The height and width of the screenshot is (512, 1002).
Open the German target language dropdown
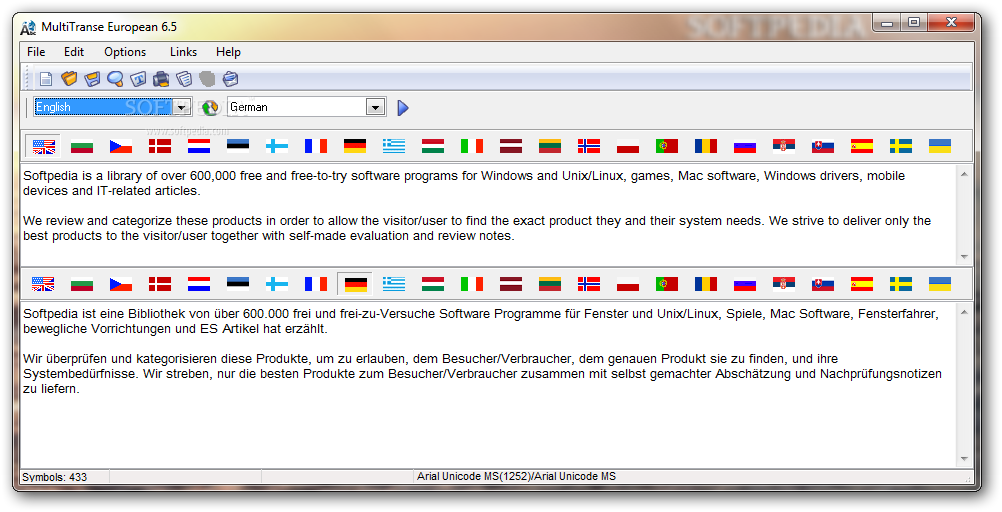point(376,107)
